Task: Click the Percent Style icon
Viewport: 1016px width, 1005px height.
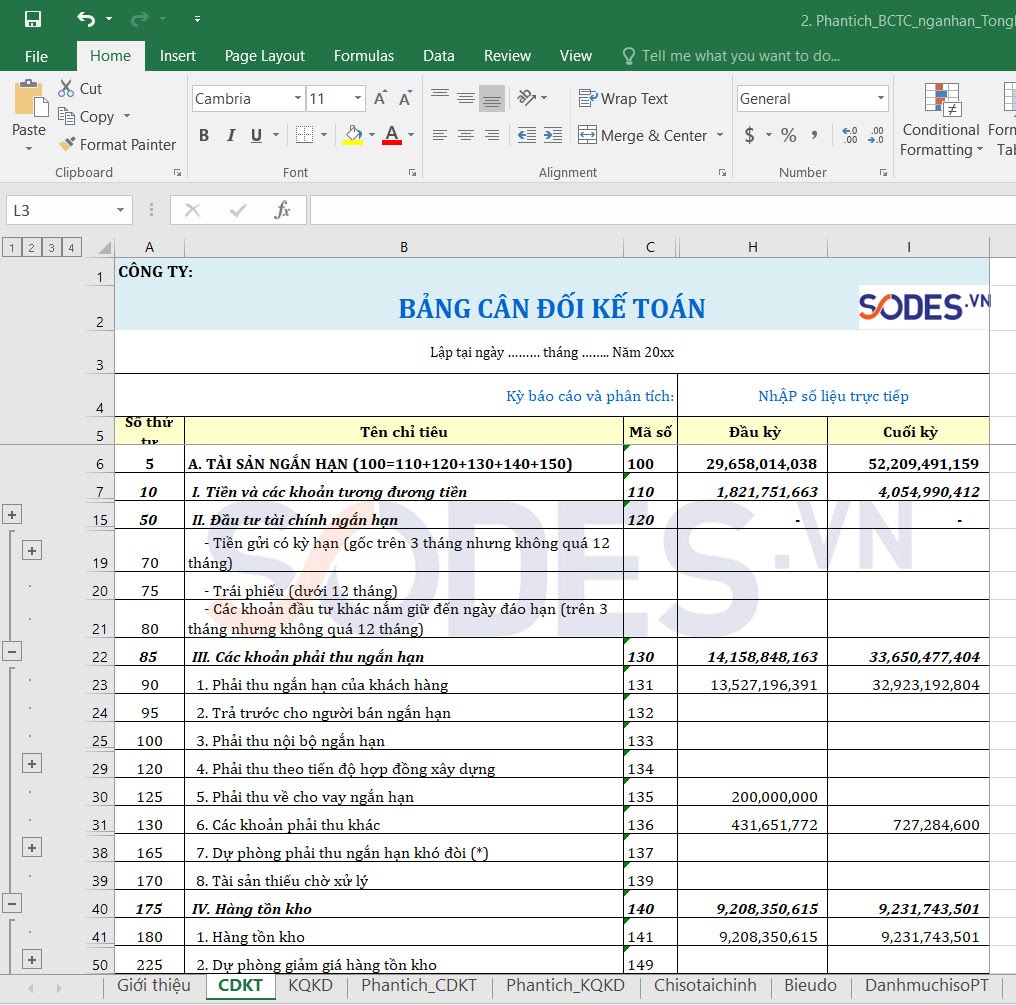Action: tap(789, 135)
